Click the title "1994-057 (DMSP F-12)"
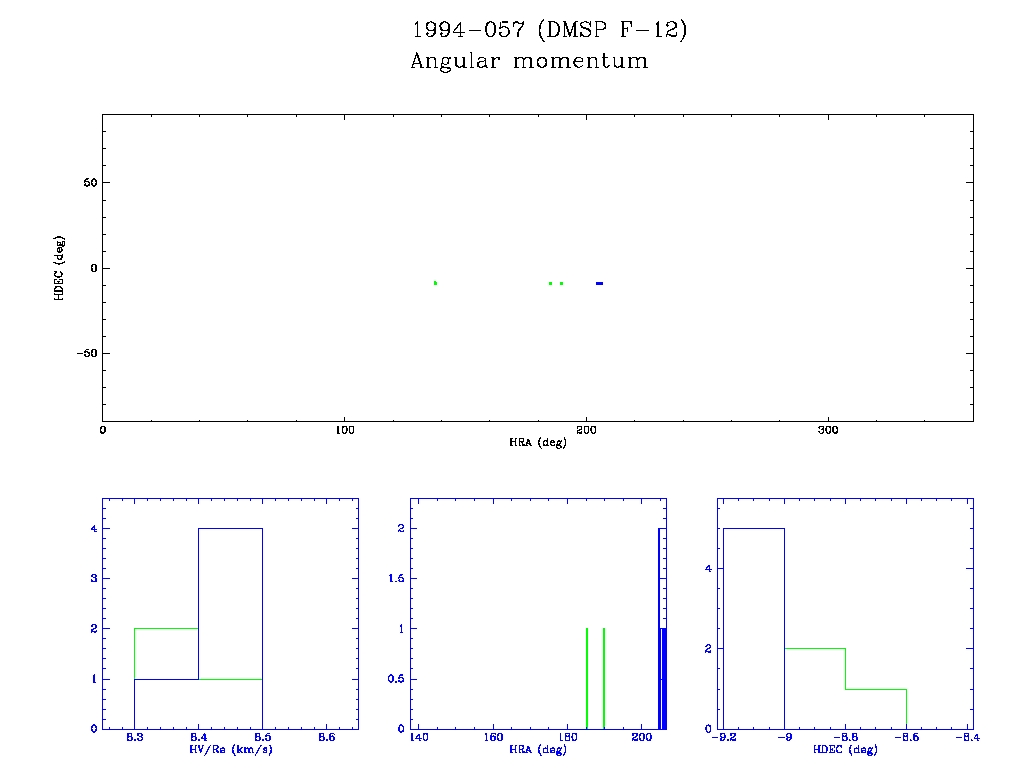The height and width of the screenshot is (768, 1024). pyautogui.click(x=549, y=31)
